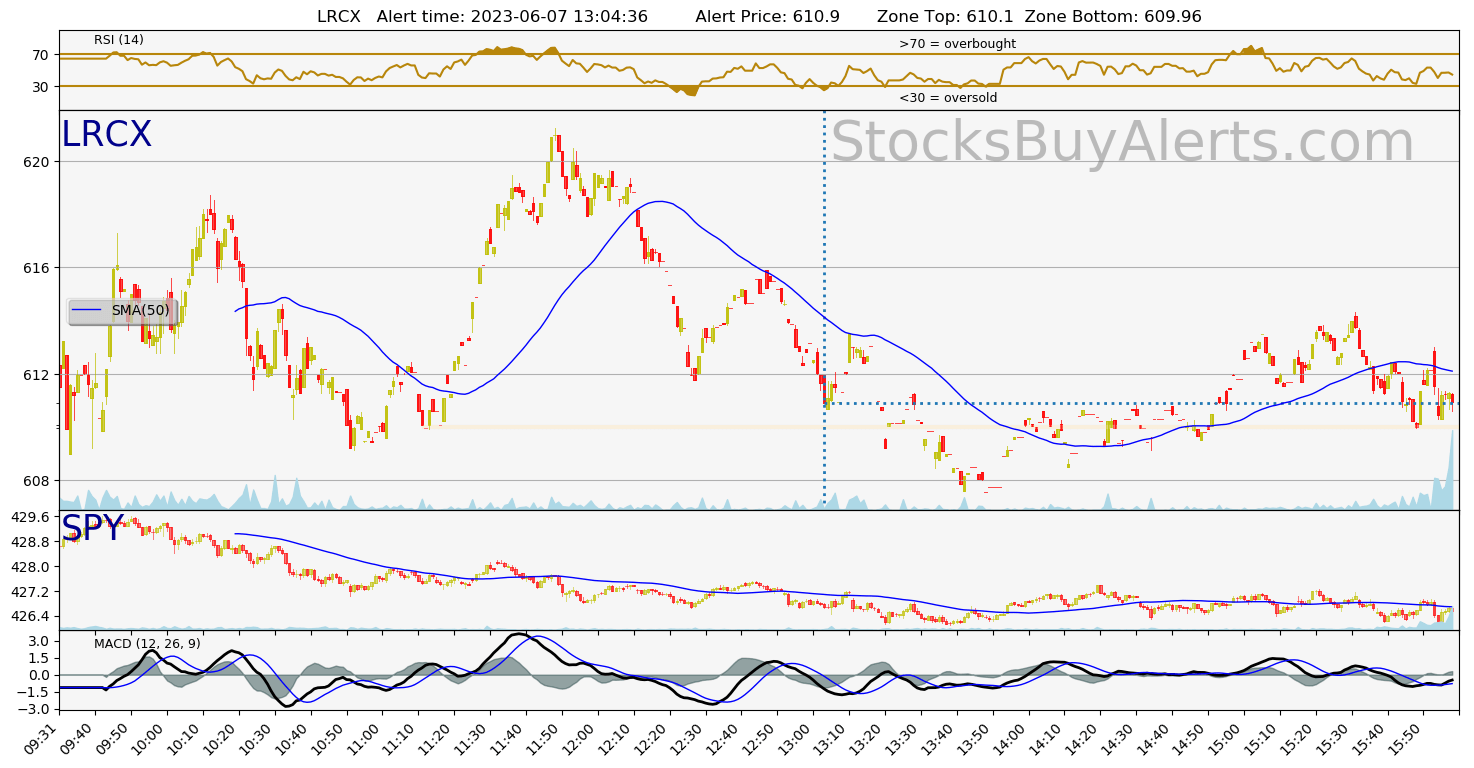
Task: Click the 11:00 time axis label
Action: (x=365, y=739)
